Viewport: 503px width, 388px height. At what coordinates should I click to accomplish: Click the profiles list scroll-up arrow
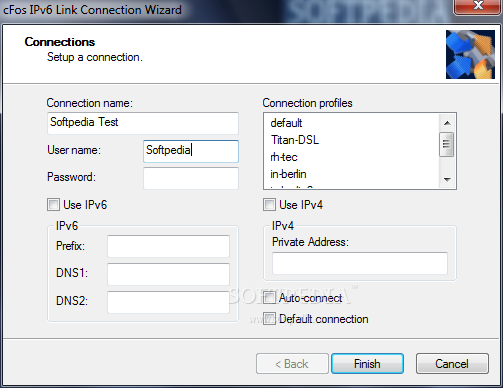pos(447,123)
